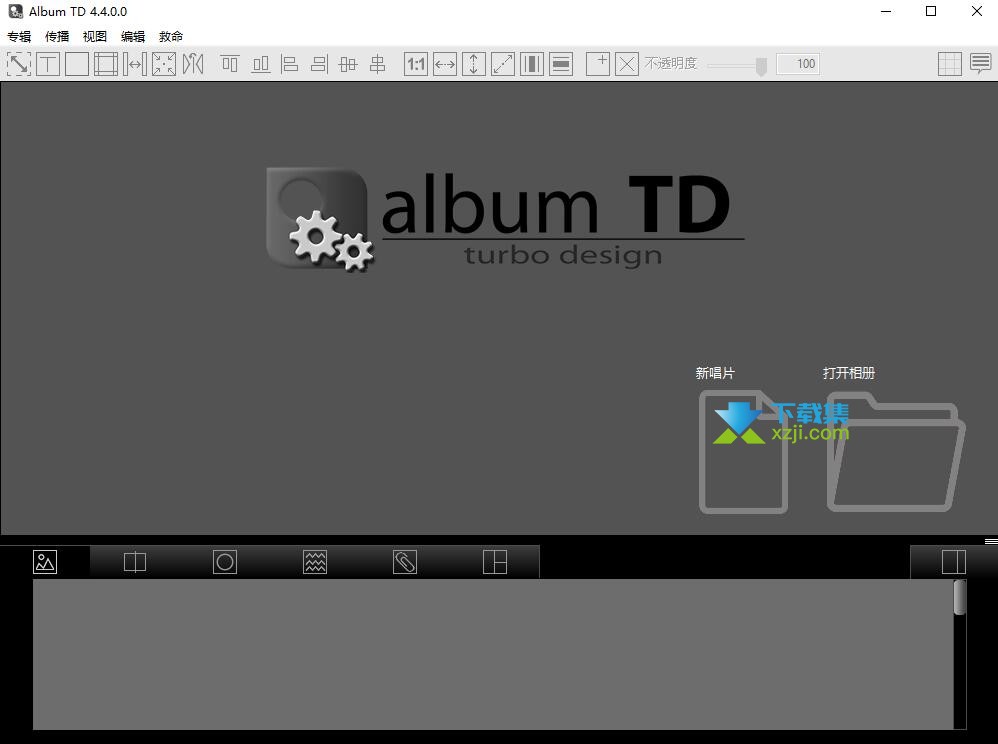This screenshot has height=744, width=998.
Task: Click the opacity value field showing 100
Action: point(798,64)
